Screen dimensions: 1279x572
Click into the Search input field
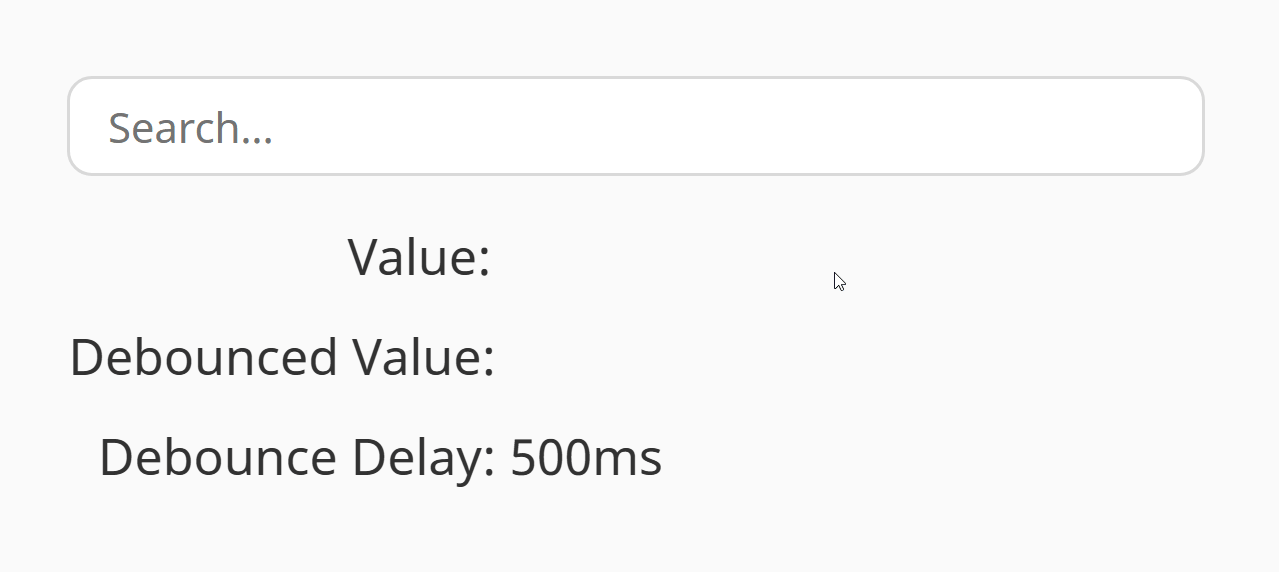click(x=635, y=127)
